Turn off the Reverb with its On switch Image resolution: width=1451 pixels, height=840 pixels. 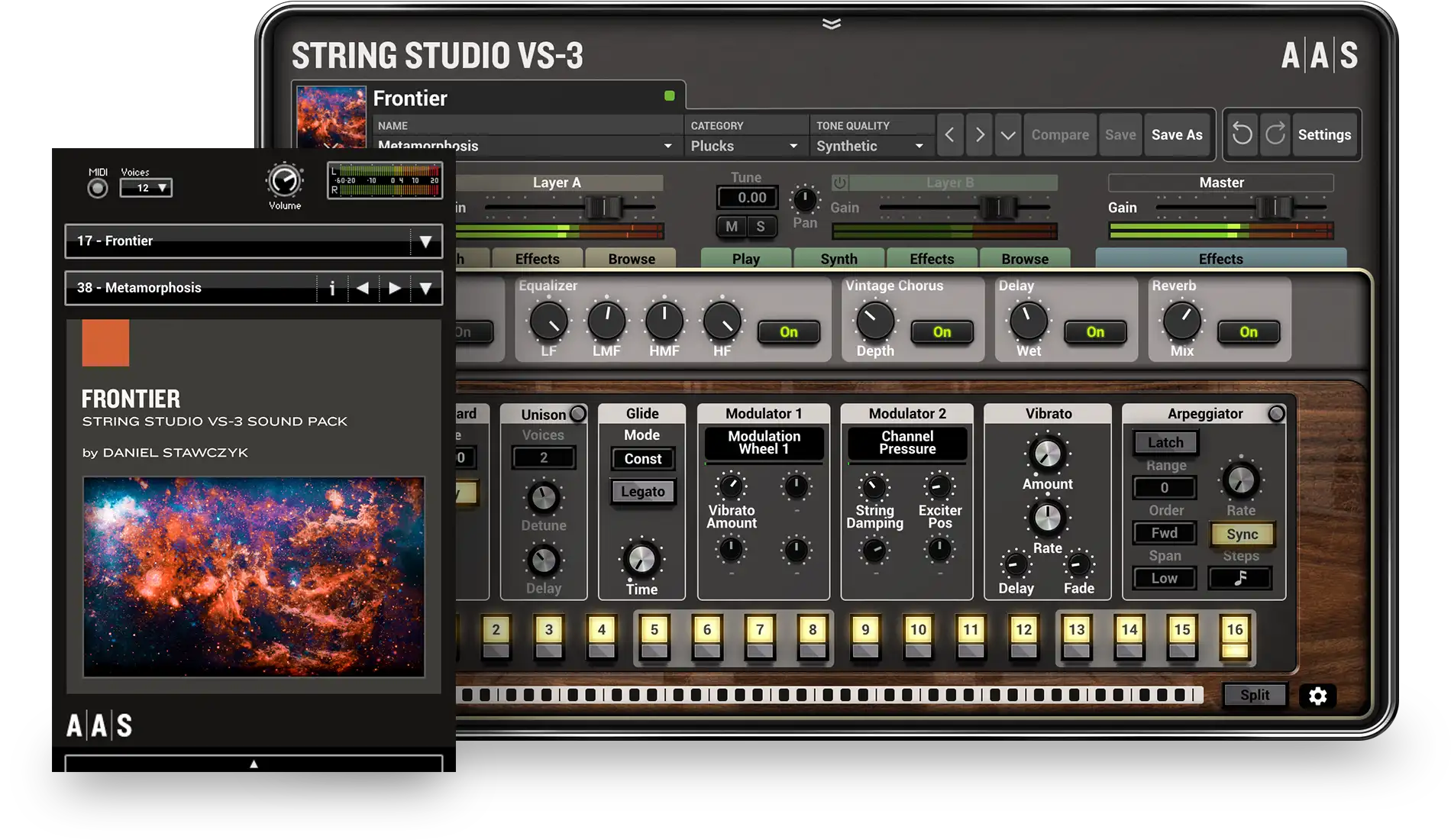point(1249,331)
